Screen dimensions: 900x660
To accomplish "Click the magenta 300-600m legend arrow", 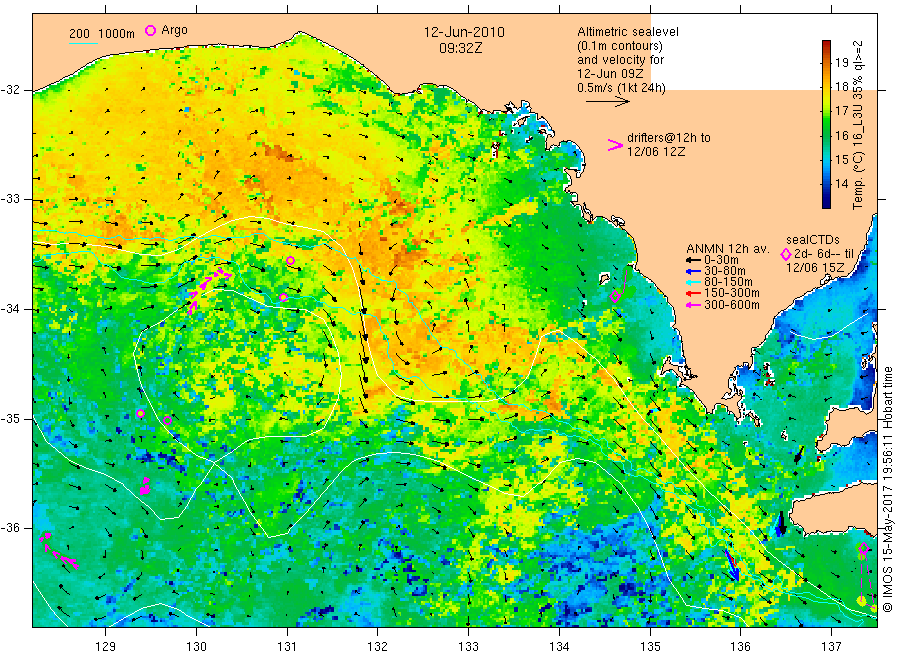I will pos(693,305).
